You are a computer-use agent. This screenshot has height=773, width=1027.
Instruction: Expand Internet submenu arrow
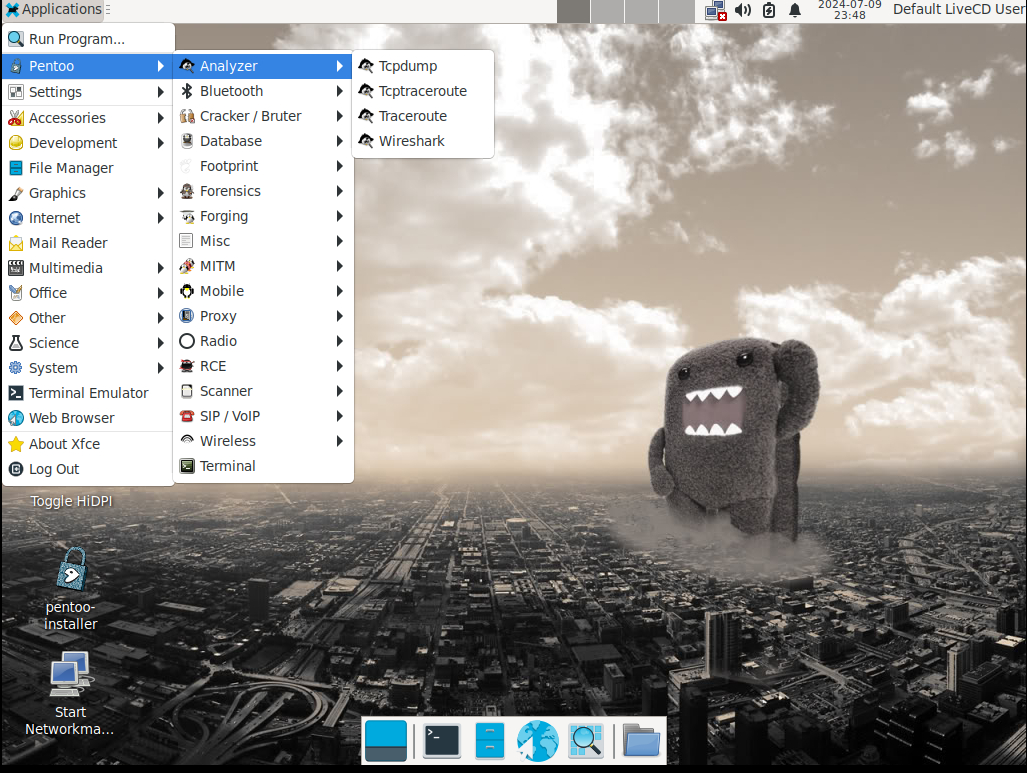tap(160, 218)
